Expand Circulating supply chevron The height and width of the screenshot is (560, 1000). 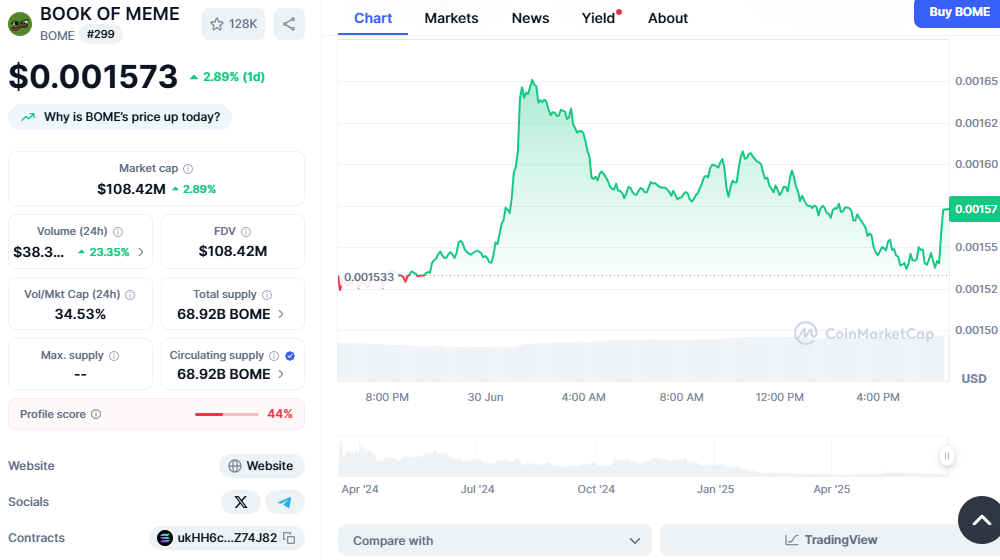point(281,374)
